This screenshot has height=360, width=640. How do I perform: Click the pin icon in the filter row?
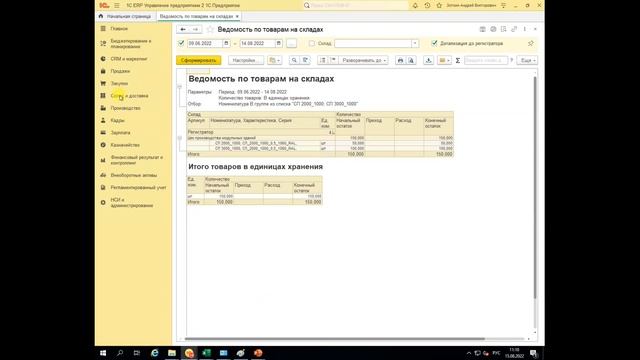point(531,43)
